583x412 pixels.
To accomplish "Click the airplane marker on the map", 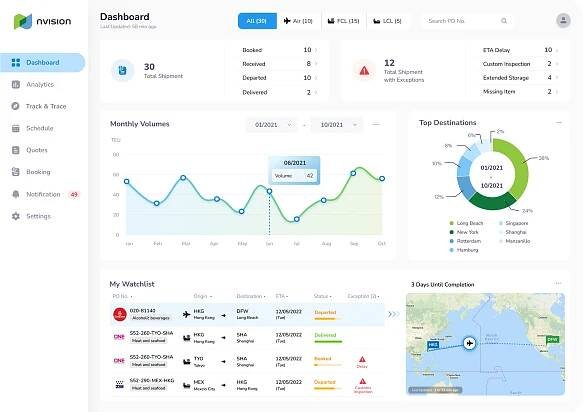I will click(470, 343).
